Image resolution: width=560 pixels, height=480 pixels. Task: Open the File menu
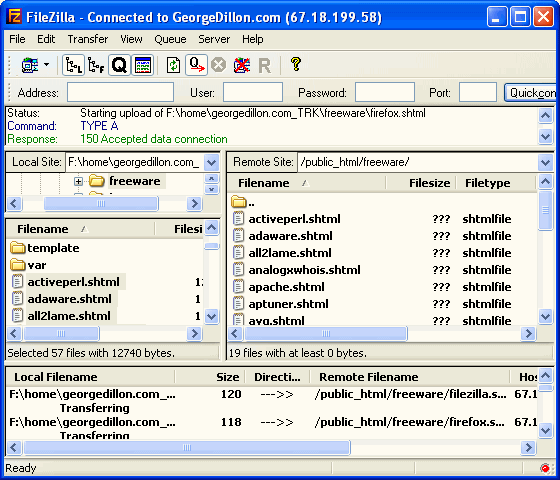17,39
